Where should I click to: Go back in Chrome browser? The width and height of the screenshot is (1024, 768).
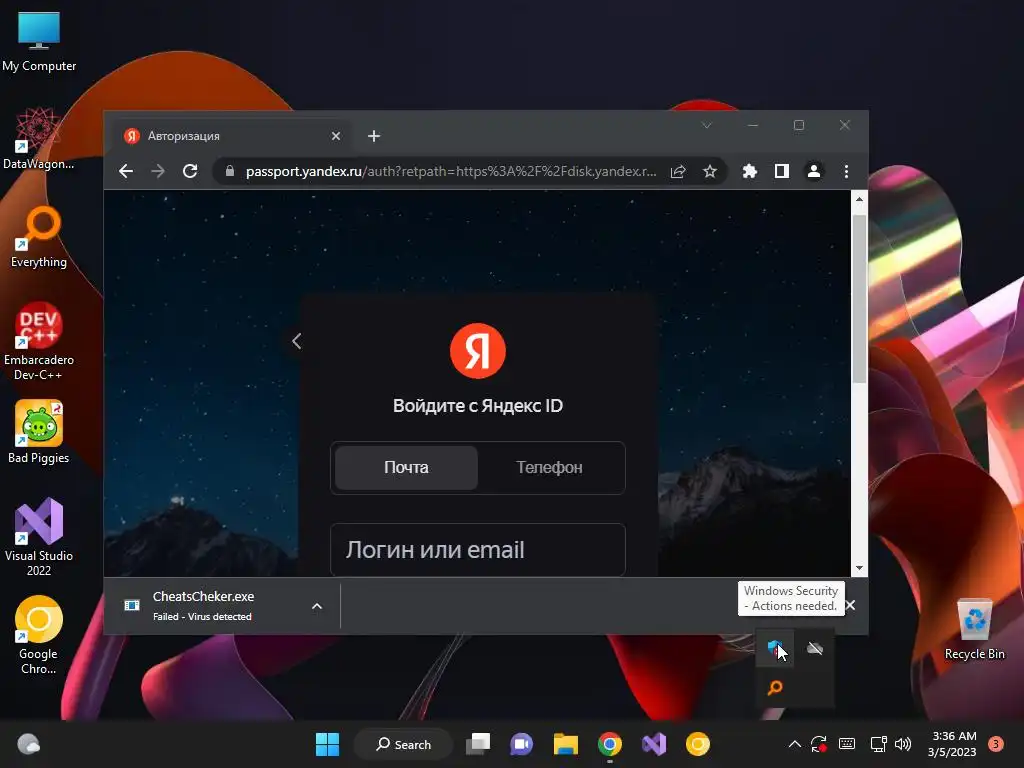click(x=126, y=171)
